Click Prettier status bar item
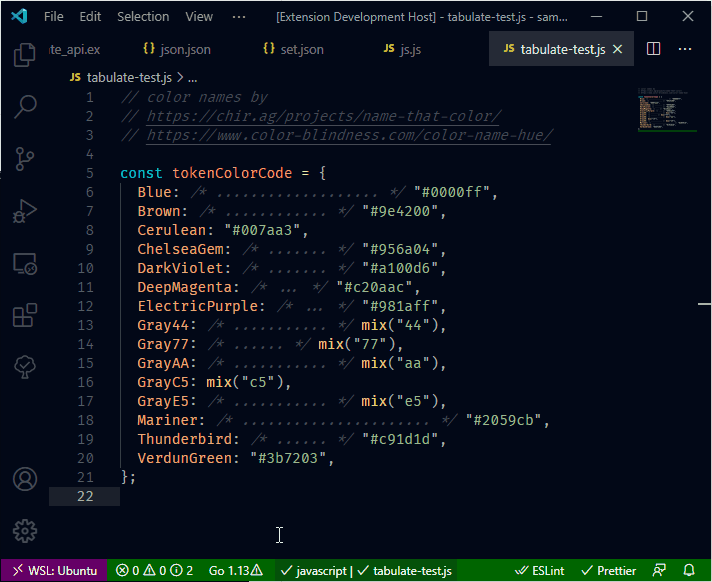Screen dimensions: 712x582 click(608, 571)
